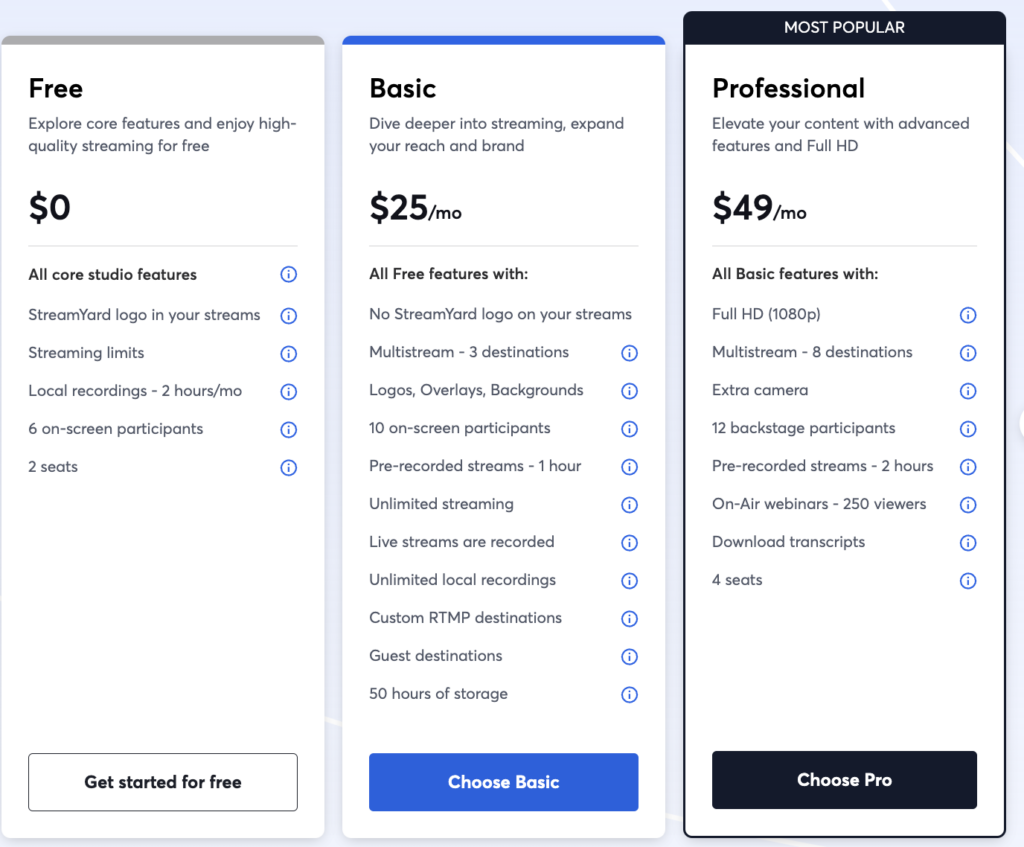Click info icon next to Custom RTMP destinations
Viewport: 1024px width, 847px height.
(x=629, y=618)
